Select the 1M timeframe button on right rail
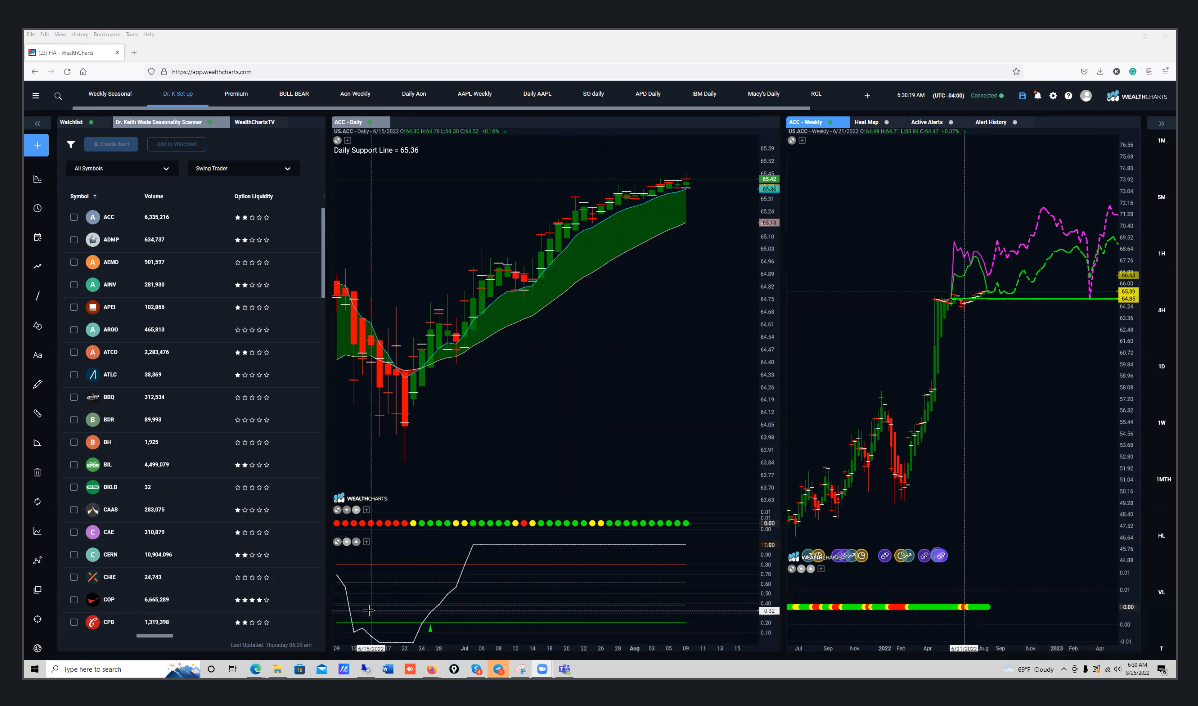 click(x=1161, y=141)
